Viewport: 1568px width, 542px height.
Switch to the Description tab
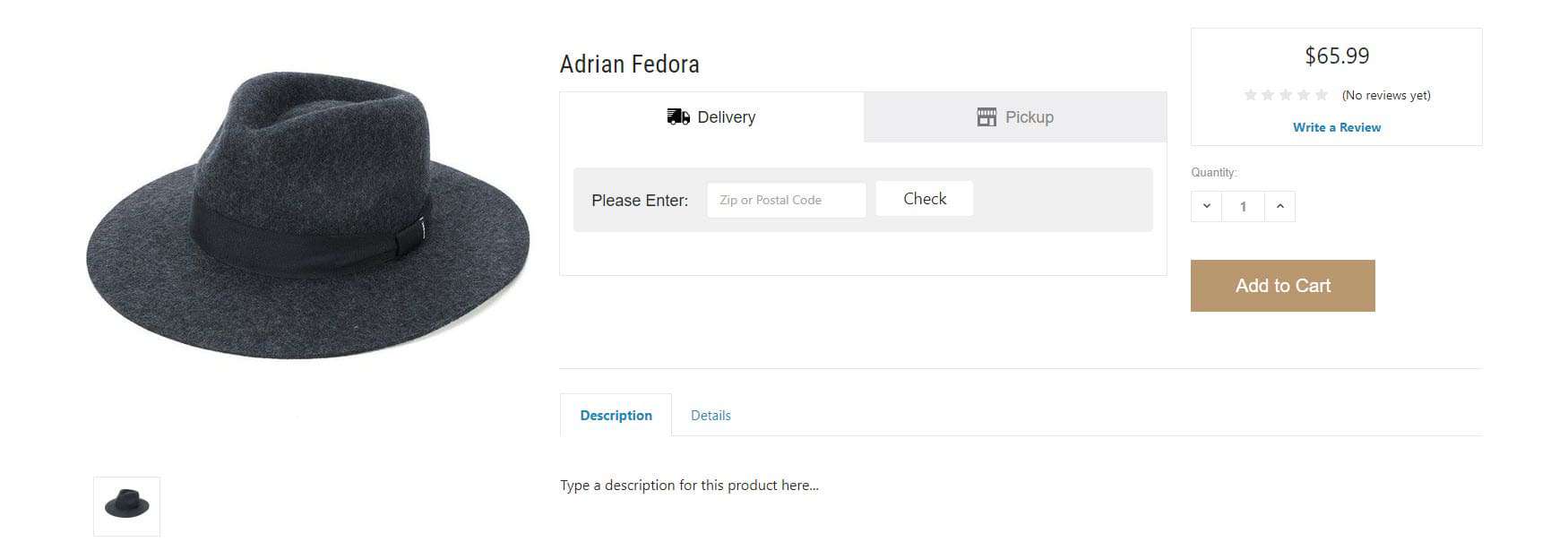616,415
